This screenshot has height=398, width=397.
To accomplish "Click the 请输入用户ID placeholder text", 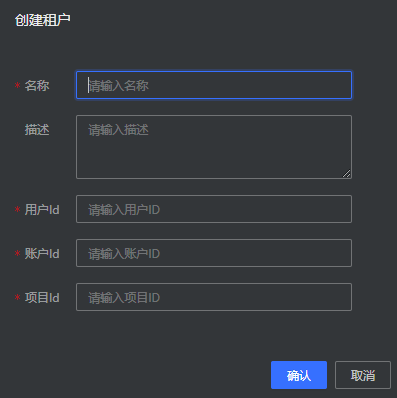I will 124,210.
